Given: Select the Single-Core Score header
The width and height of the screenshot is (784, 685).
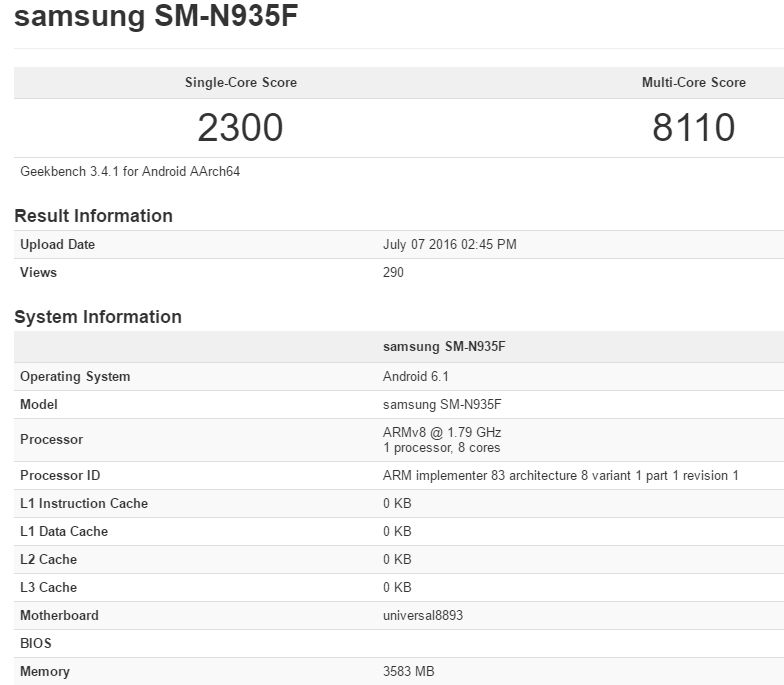Looking at the screenshot, I should [x=240, y=82].
